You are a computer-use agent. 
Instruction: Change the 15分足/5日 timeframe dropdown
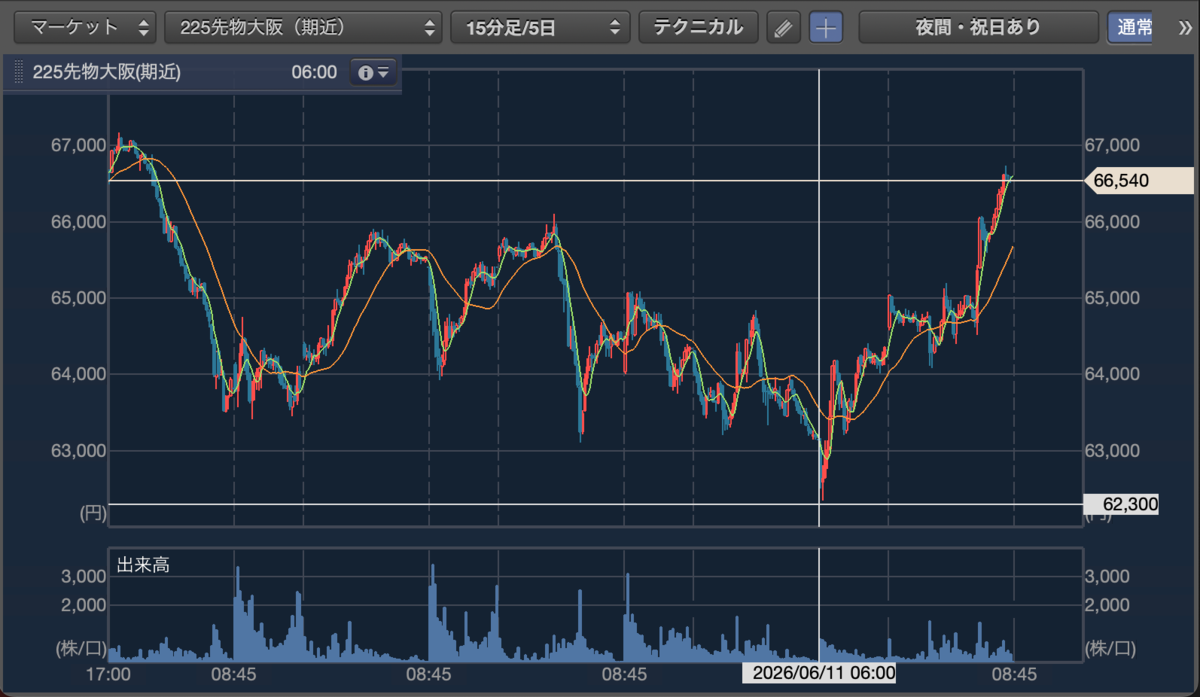click(x=540, y=27)
